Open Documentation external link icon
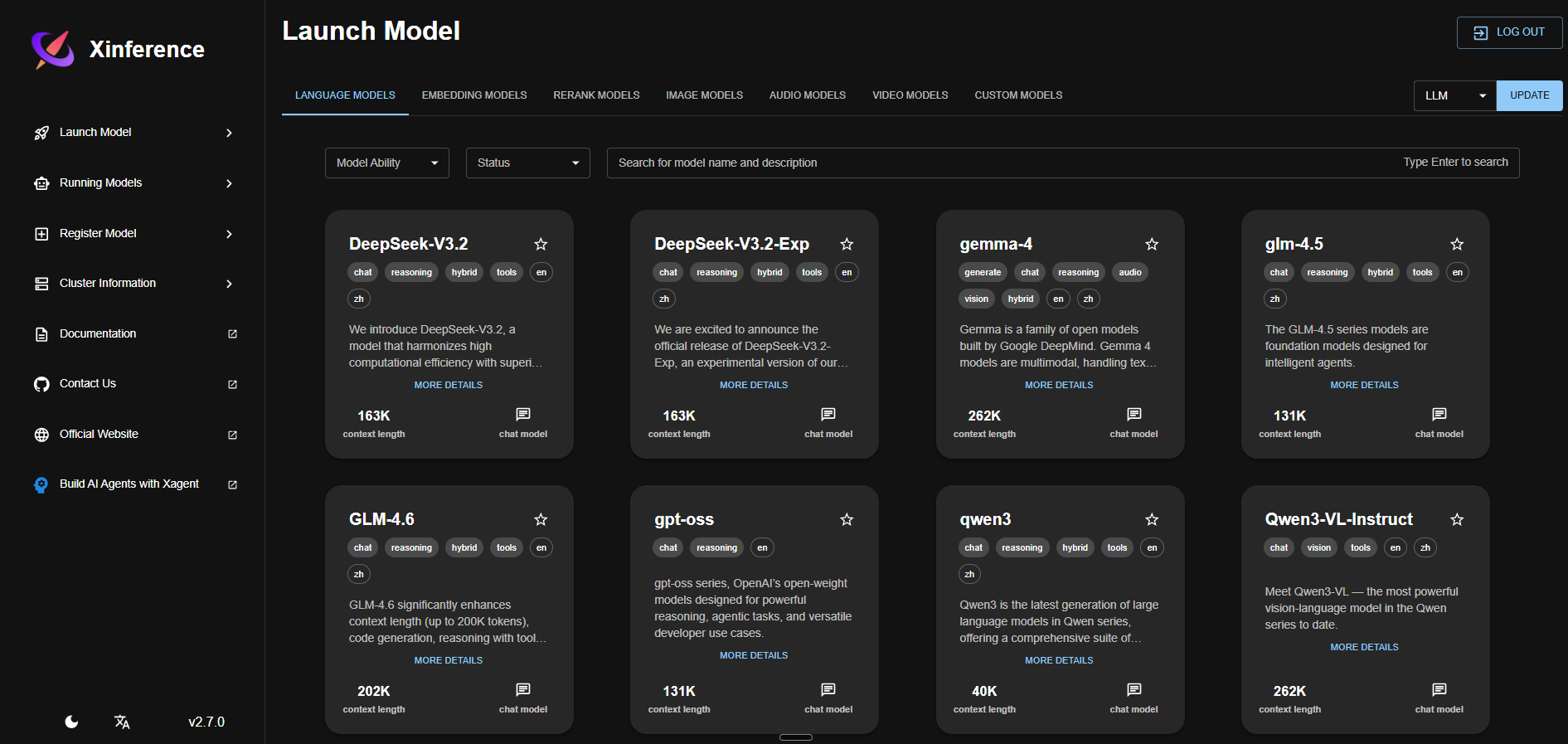 pyautogui.click(x=232, y=334)
